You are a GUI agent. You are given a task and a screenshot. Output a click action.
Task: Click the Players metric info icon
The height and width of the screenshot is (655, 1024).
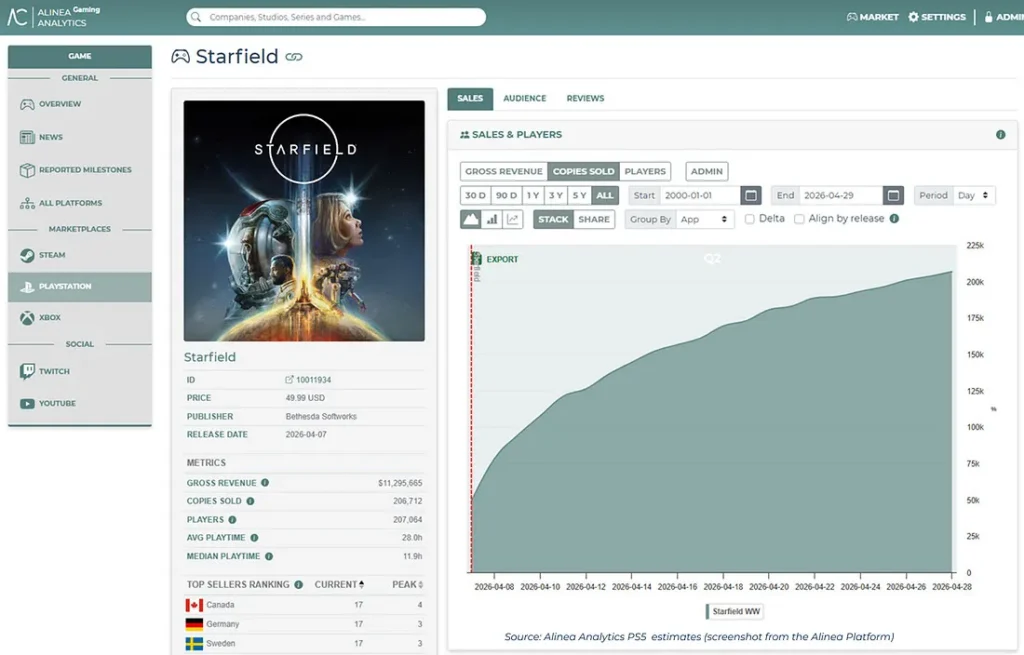point(232,520)
